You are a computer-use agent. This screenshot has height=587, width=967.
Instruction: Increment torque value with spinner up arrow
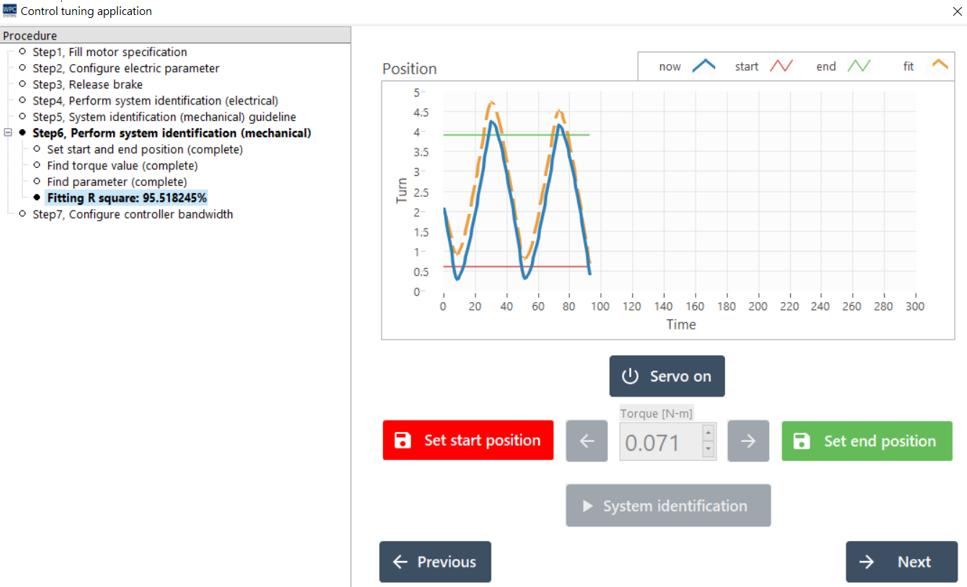coord(708,433)
